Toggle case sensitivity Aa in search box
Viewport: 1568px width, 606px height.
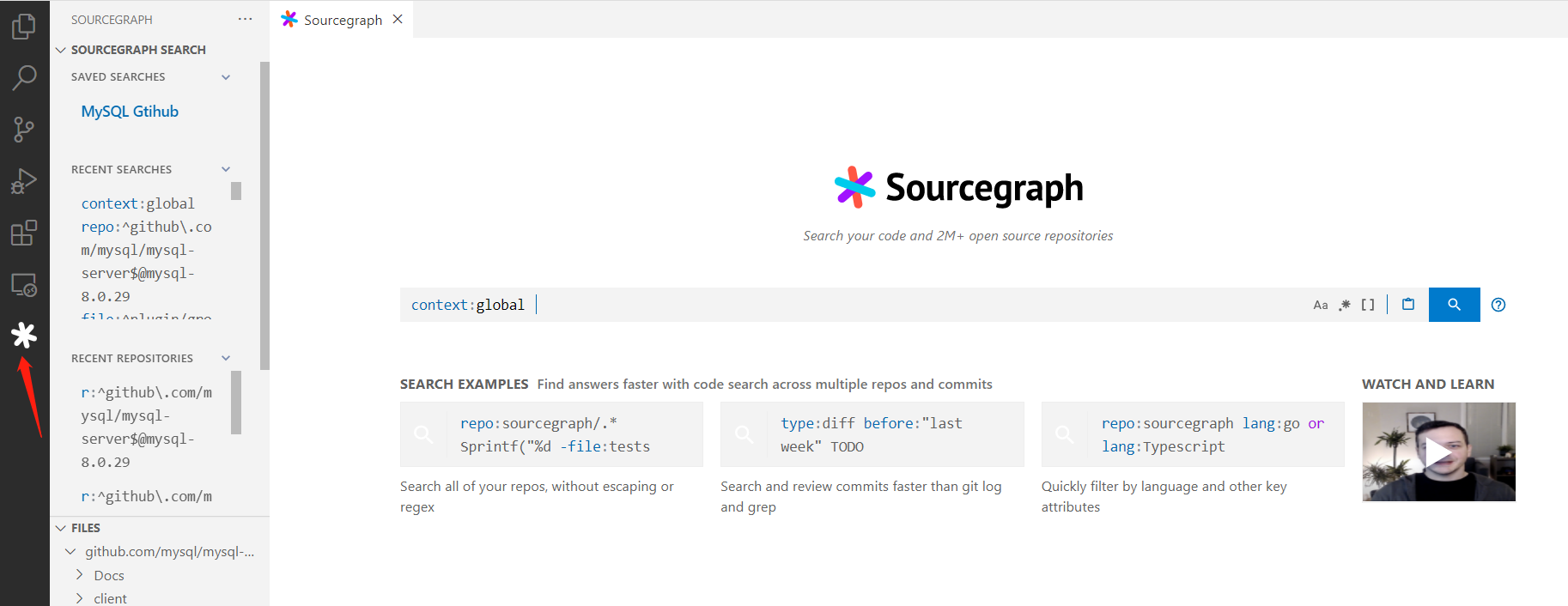coord(1321,305)
